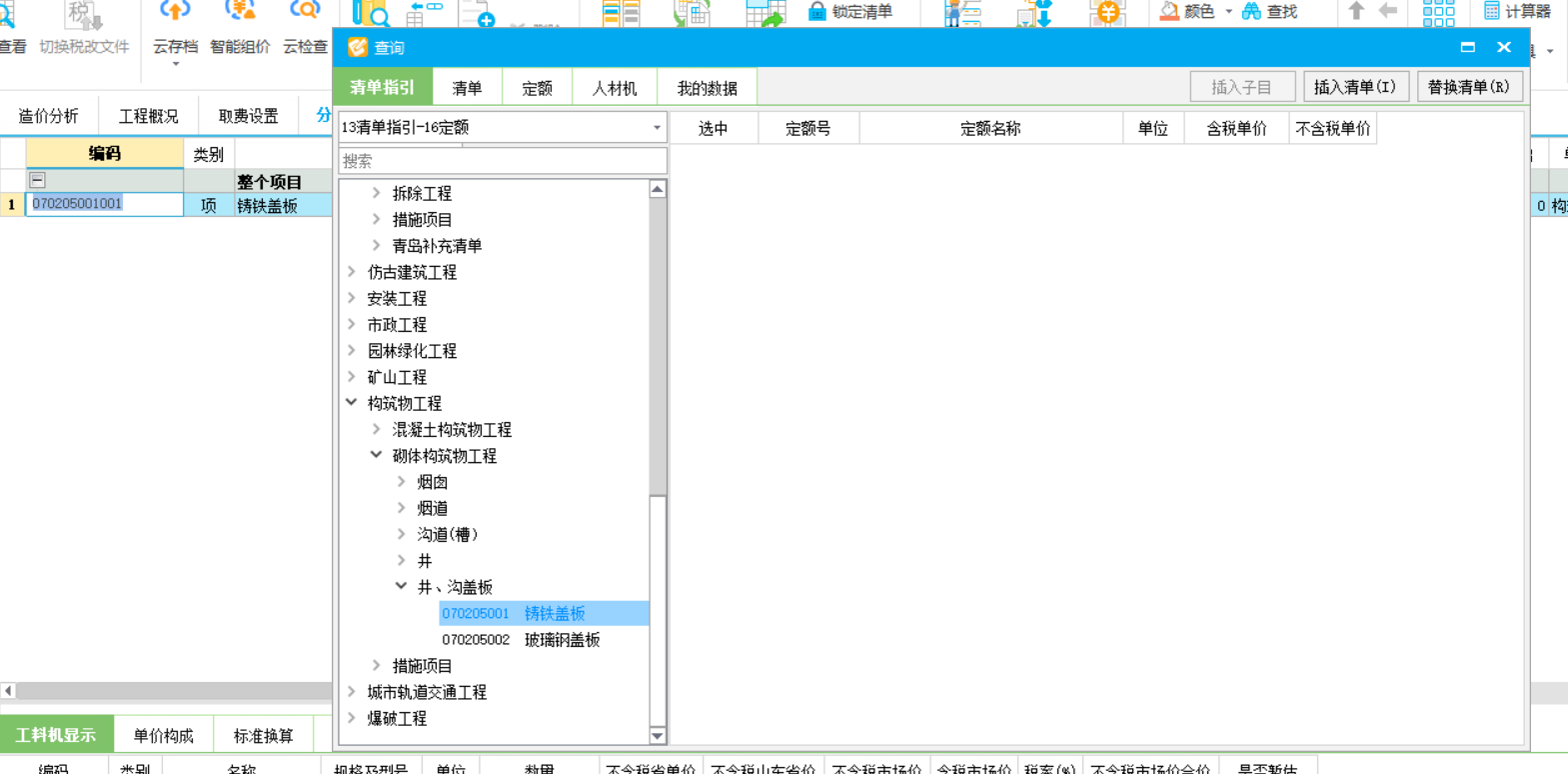Expand the 拆除工程 tree node
Viewport: 1568px width, 774px height.
point(377,193)
